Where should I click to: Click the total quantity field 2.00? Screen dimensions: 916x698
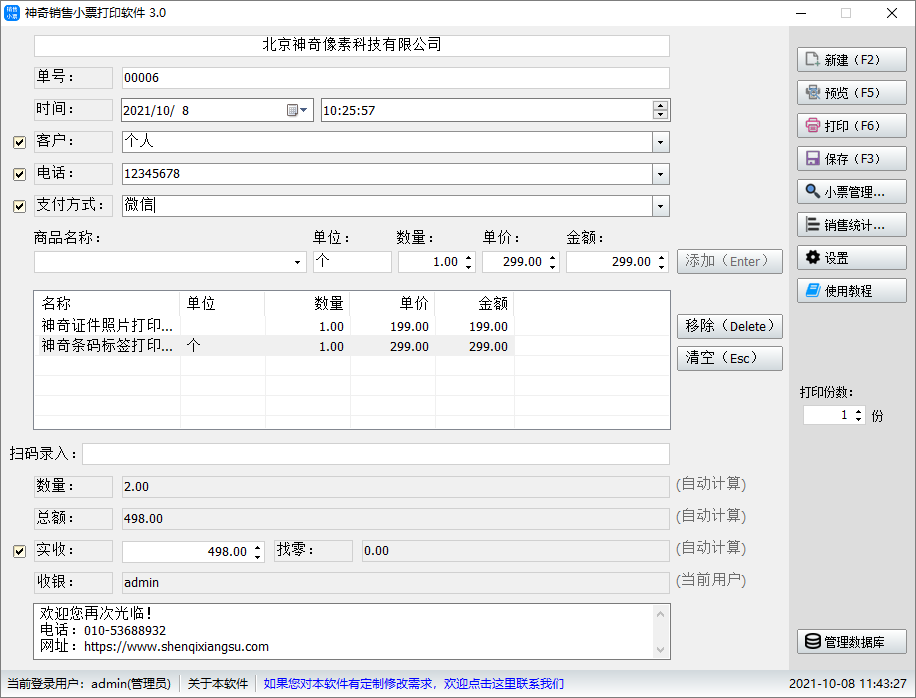[395, 487]
